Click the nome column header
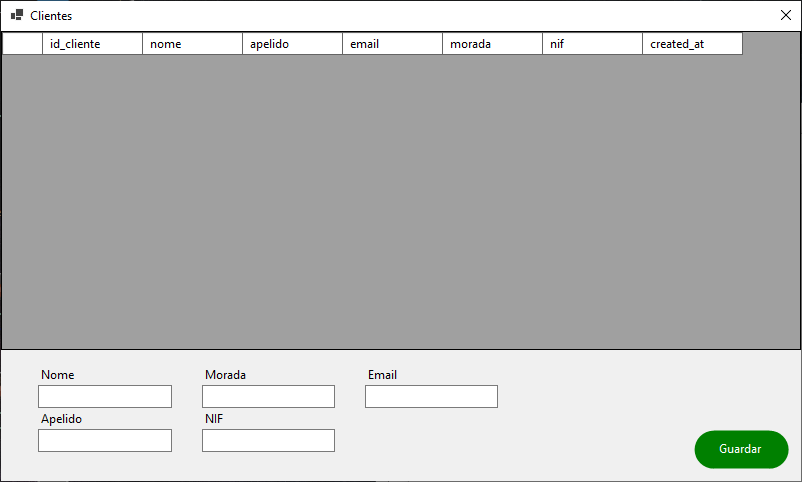 [192, 44]
